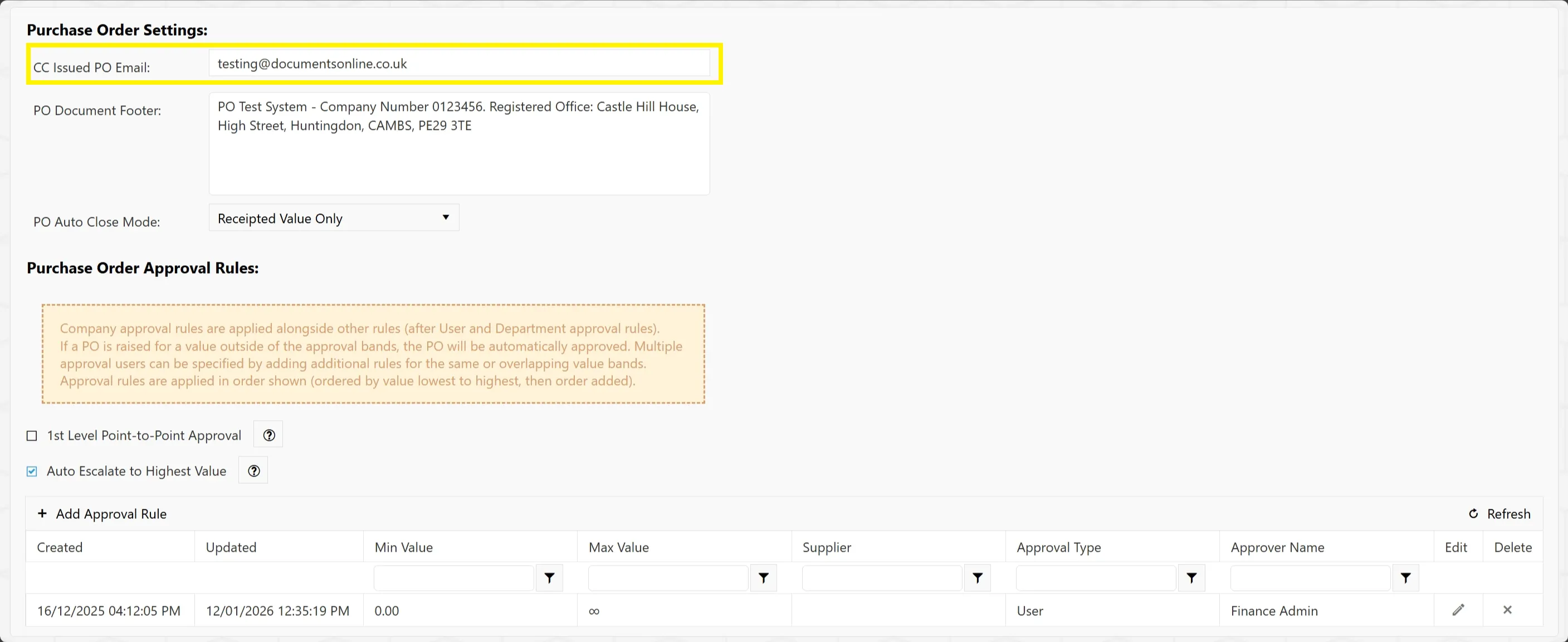
Task: Click the Approver Name filter icon
Action: [1405, 578]
